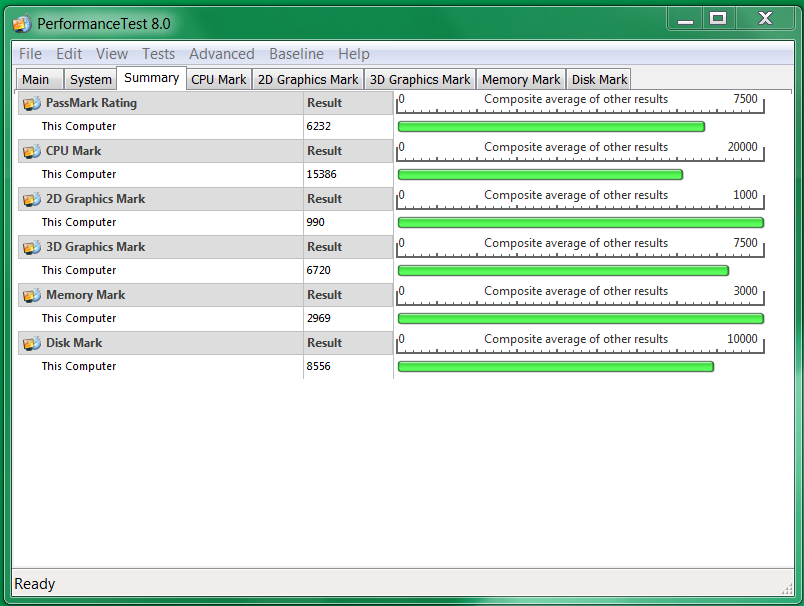Show the Memory Mark tab
The width and height of the screenshot is (804, 606).
pos(521,79)
